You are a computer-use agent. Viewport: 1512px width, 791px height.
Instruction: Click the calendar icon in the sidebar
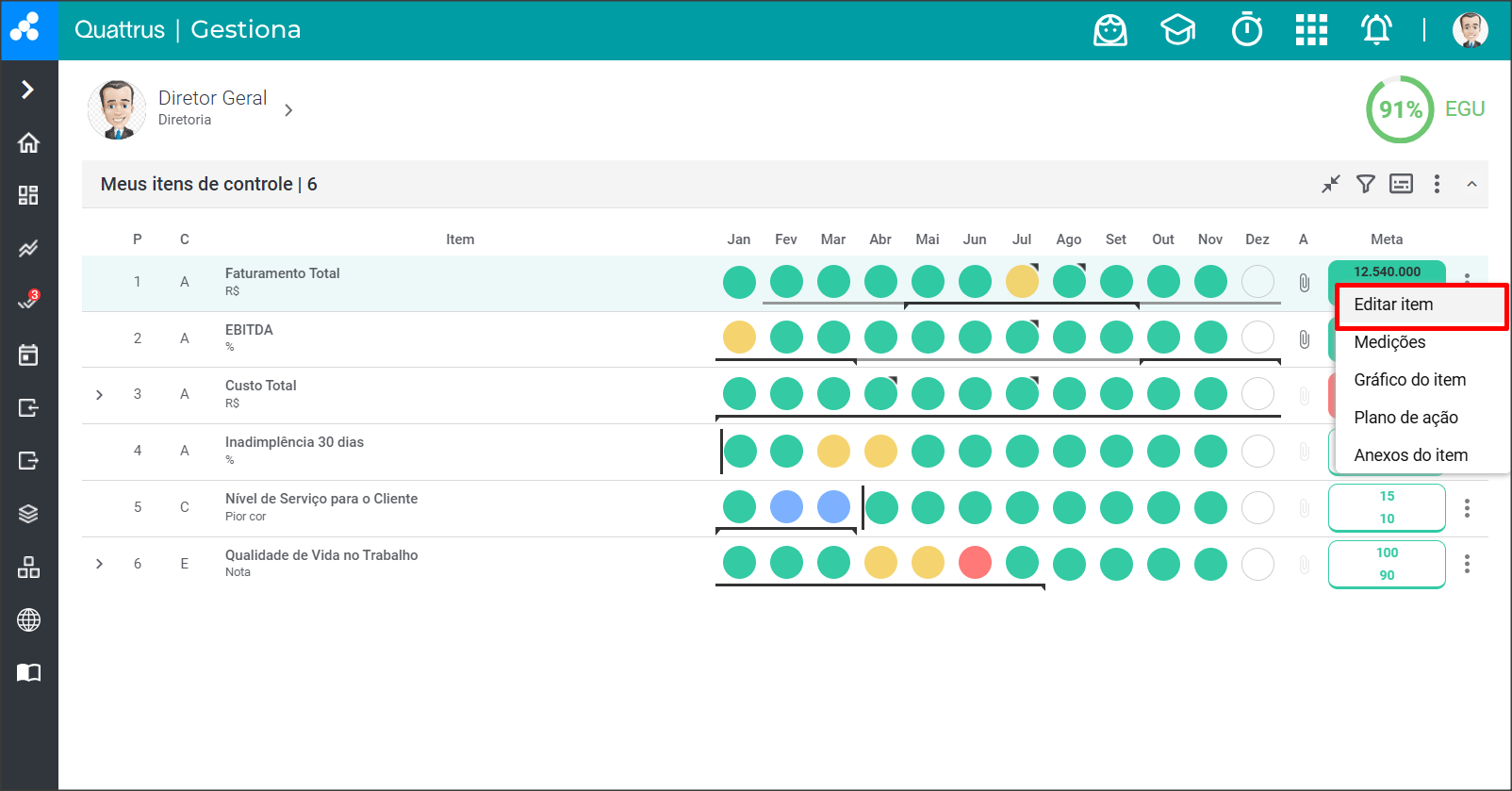(28, 354)
